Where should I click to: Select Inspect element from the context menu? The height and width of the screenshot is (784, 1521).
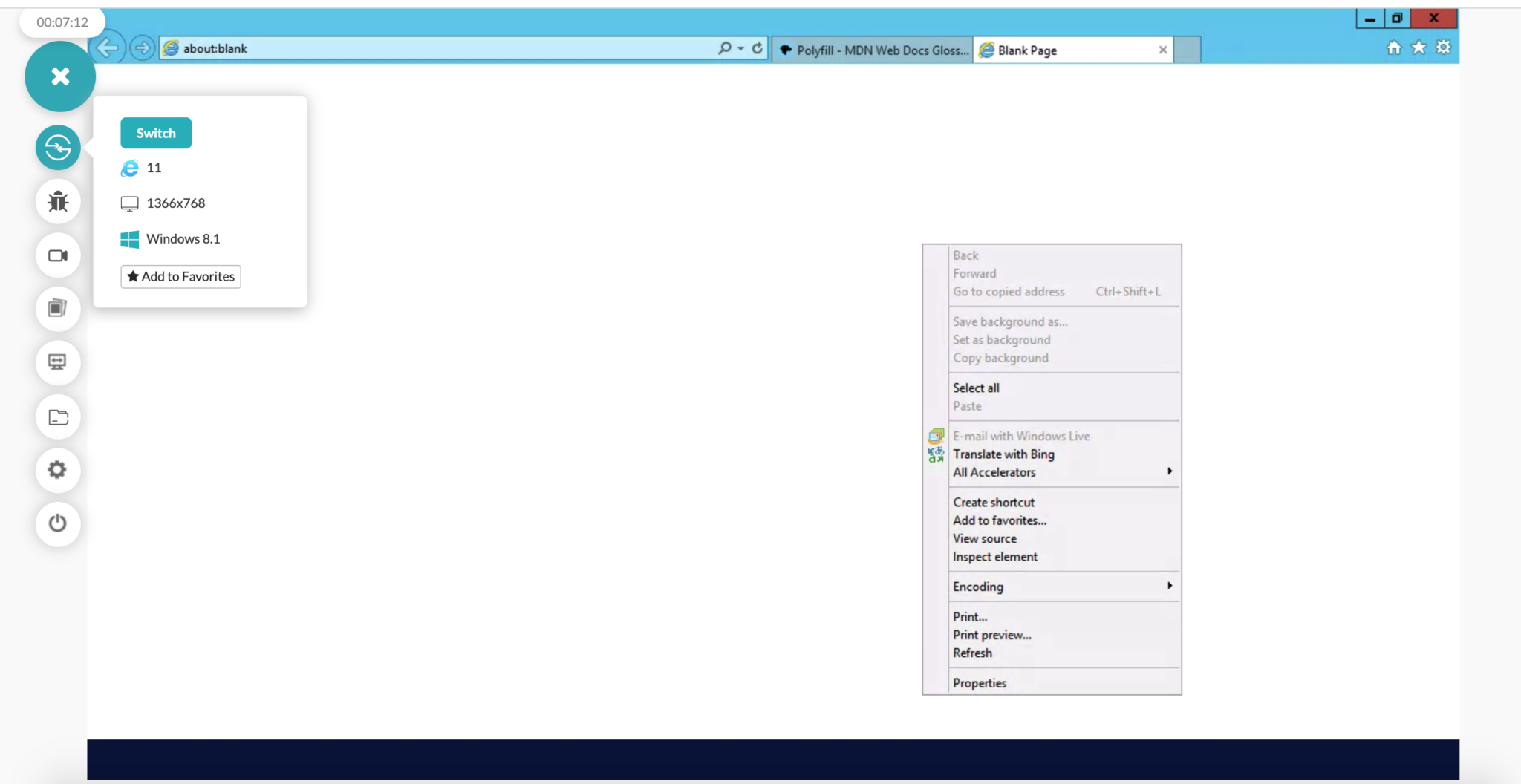(994, 556)
